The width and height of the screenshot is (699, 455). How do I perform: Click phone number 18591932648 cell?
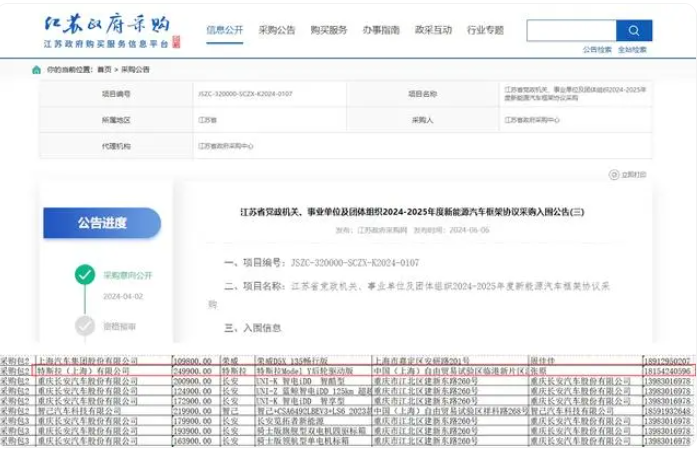point(668,411)
